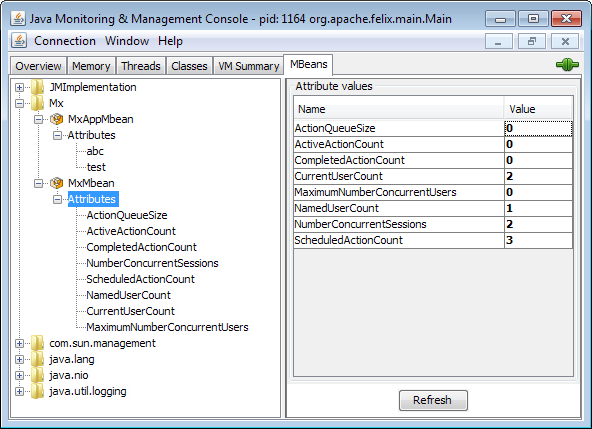Click the java.util.logging folder icon
Image resolution: width=592 pixels, height=429 pixels.
37,391
